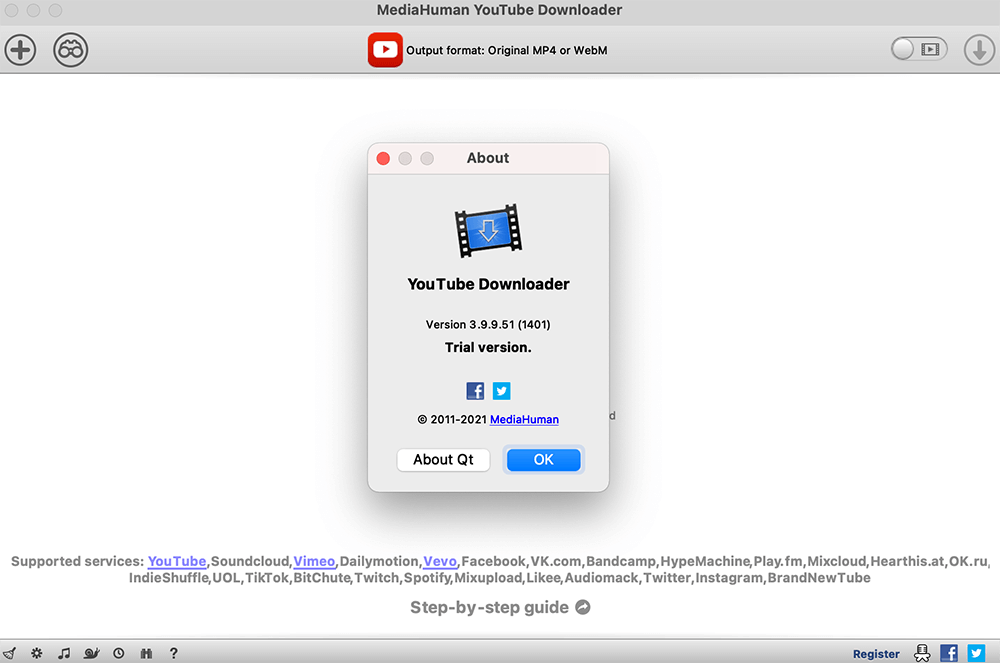Screen dimensions: 1000x663
Task: Click the start all downloads arrow icon
Action: (x=979, y=50)
